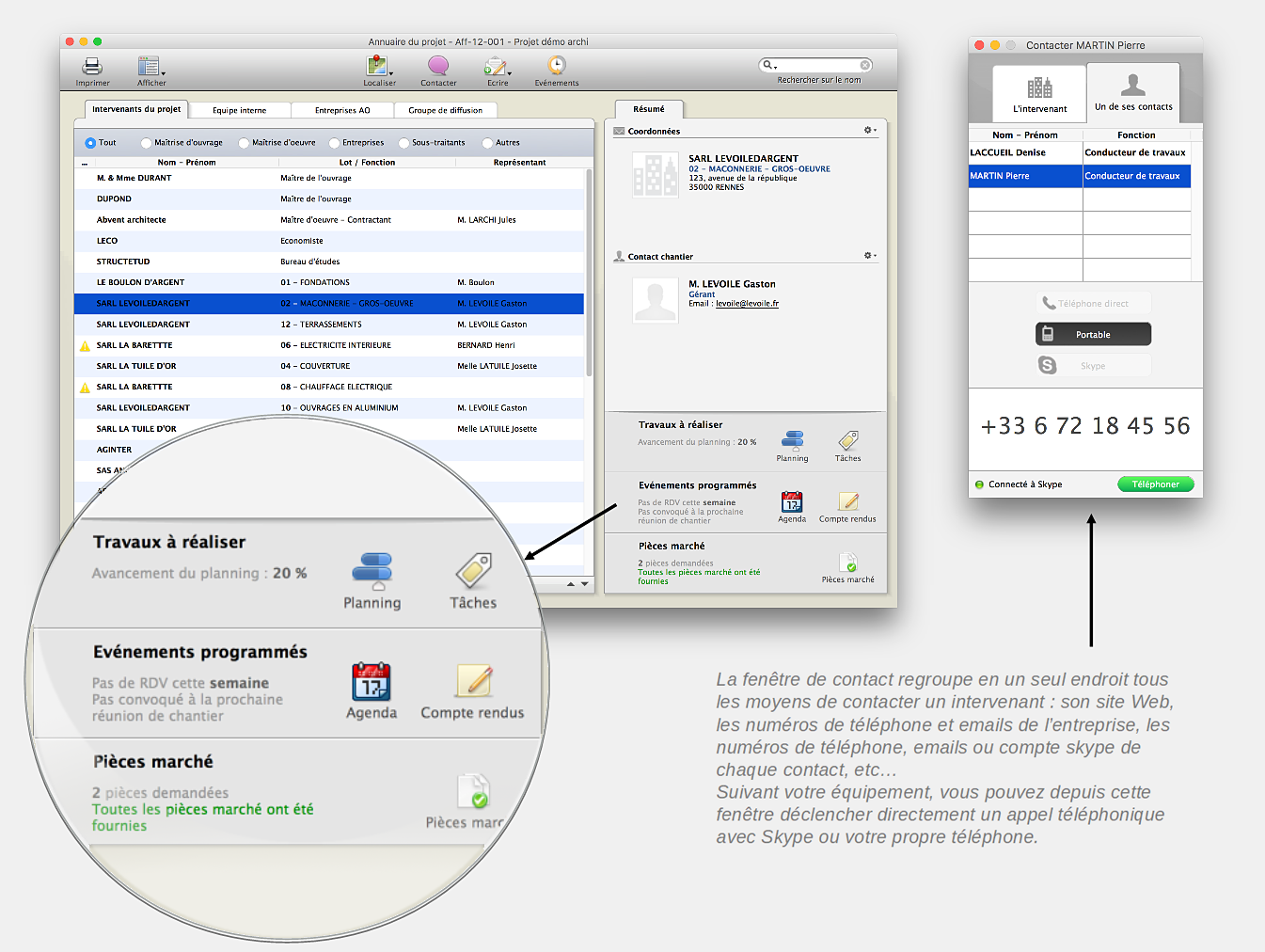Open the small Planning icon in the Résumé panel
This screenshot has width=1265, height=952.
(x=793, y=439)
